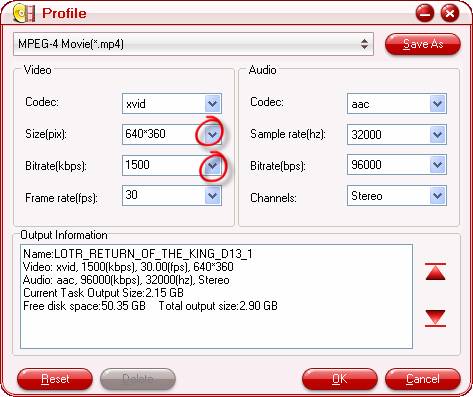Click 'Current Task Output Size:2.15 GB' text
Image resolution: width=473 pixels, height=397 pixels.
(x=103, y=293)
